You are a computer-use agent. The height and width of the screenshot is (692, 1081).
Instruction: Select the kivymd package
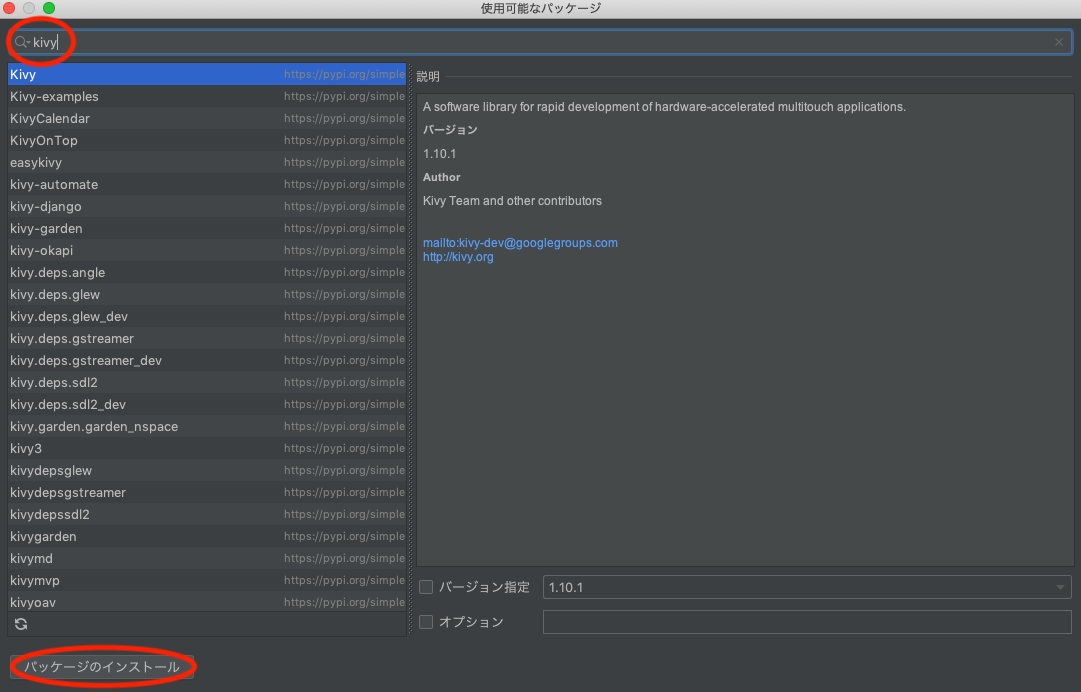207,558
